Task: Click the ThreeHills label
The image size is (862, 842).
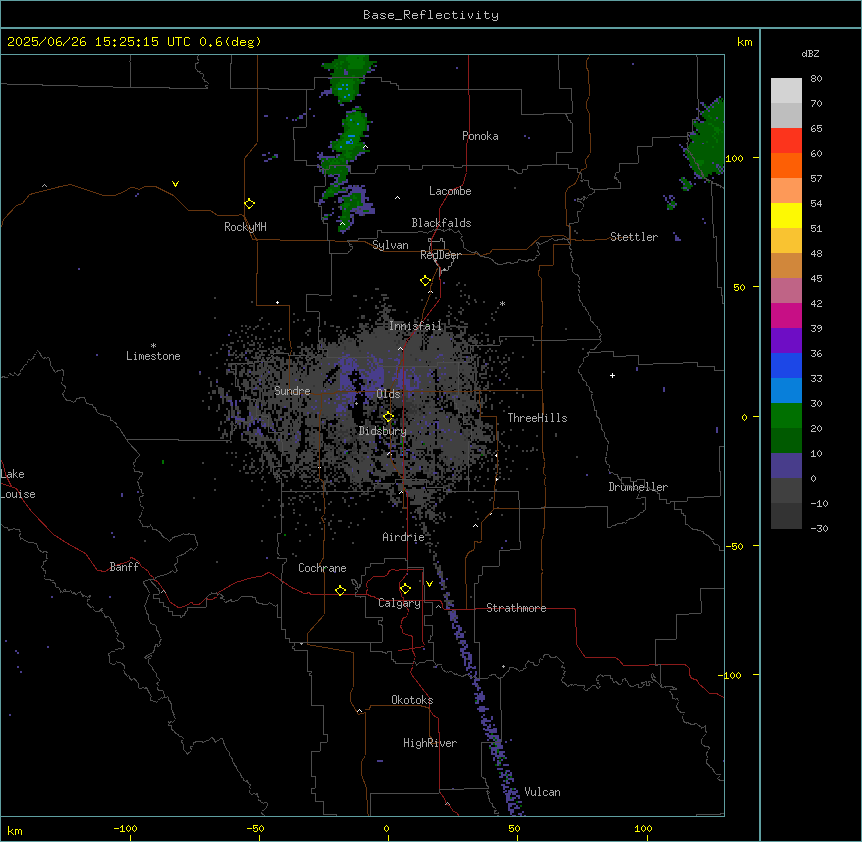Action: (x=537, y=418)
